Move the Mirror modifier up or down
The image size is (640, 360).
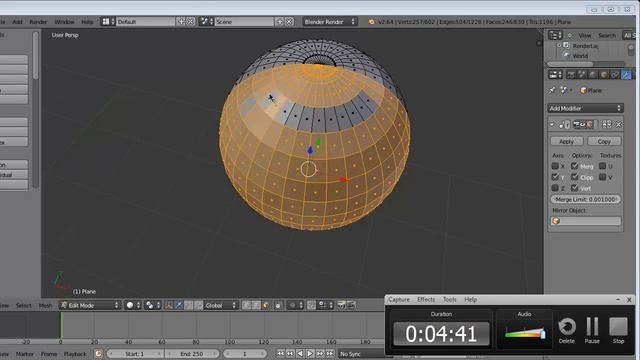[607, 124]
